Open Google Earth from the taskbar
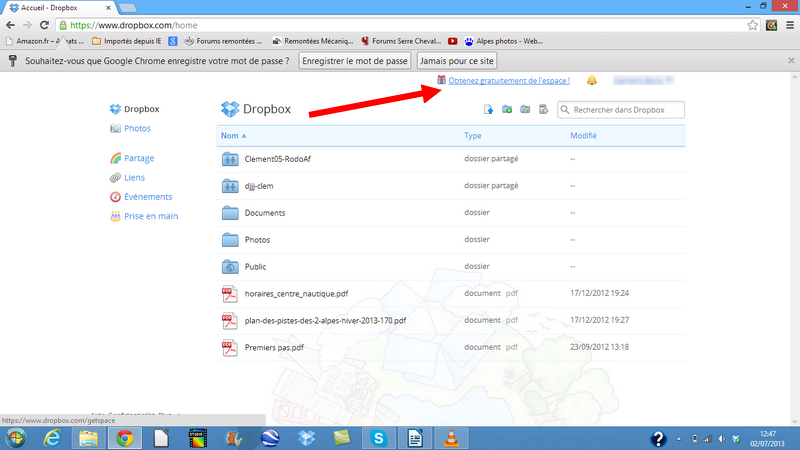Viewport: 800px width, 450px height. click(x=270, y=438)
